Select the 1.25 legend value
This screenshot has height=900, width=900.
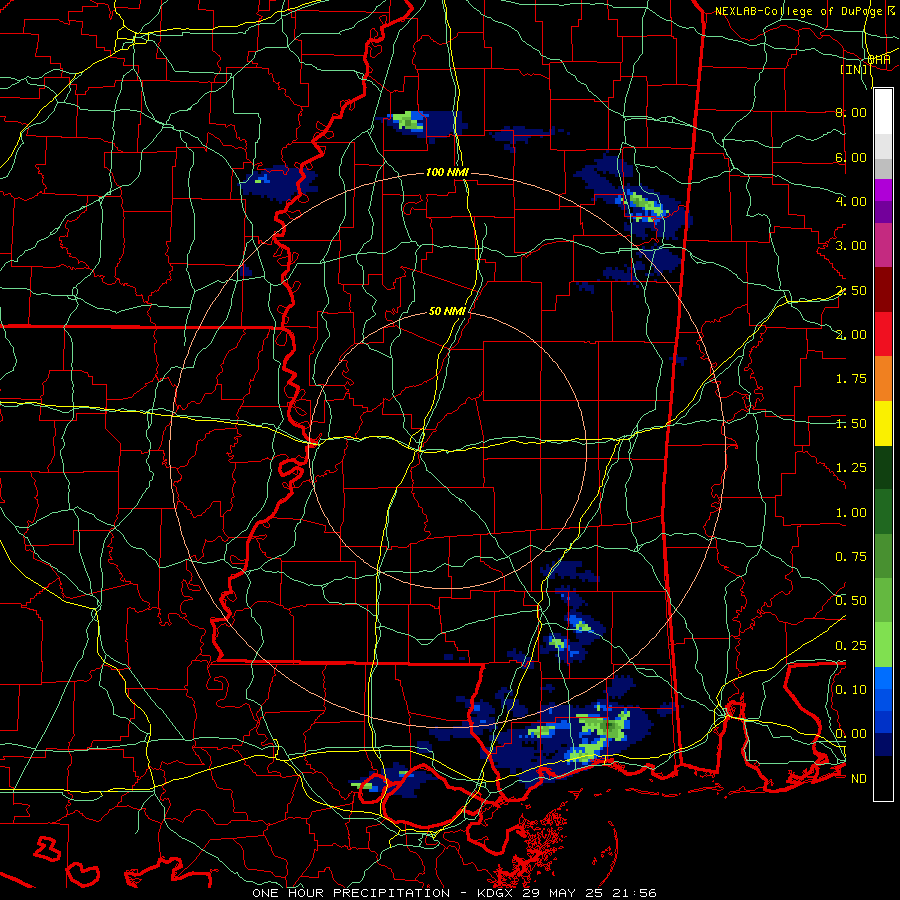[851, 468]
